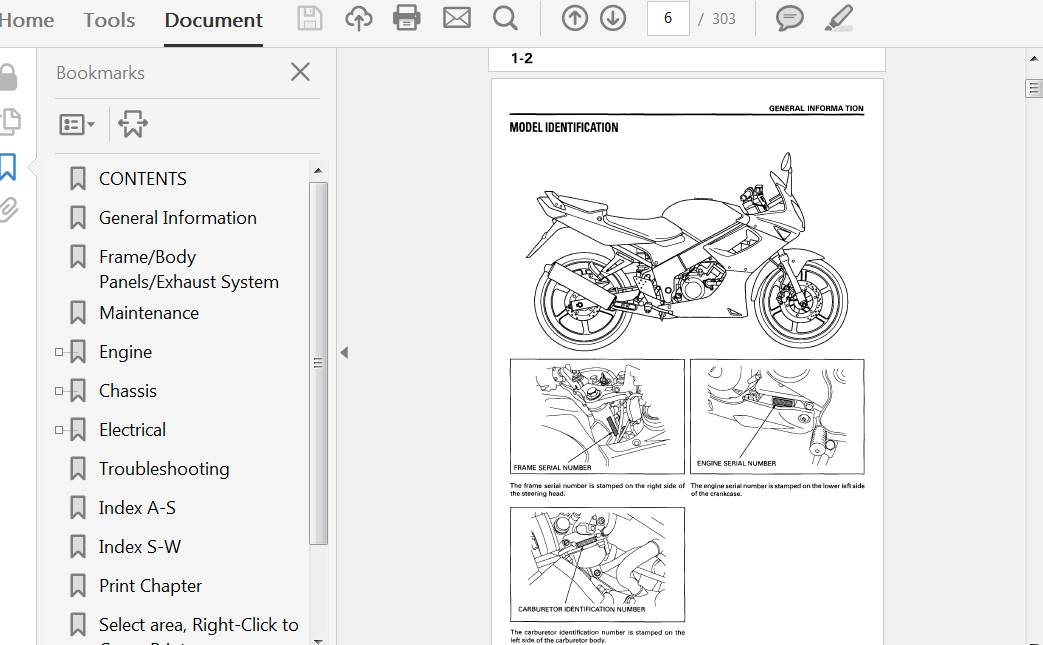Click the page number field showing 6
This screenshot has width=1043, height=645.
tap(668, 19)
